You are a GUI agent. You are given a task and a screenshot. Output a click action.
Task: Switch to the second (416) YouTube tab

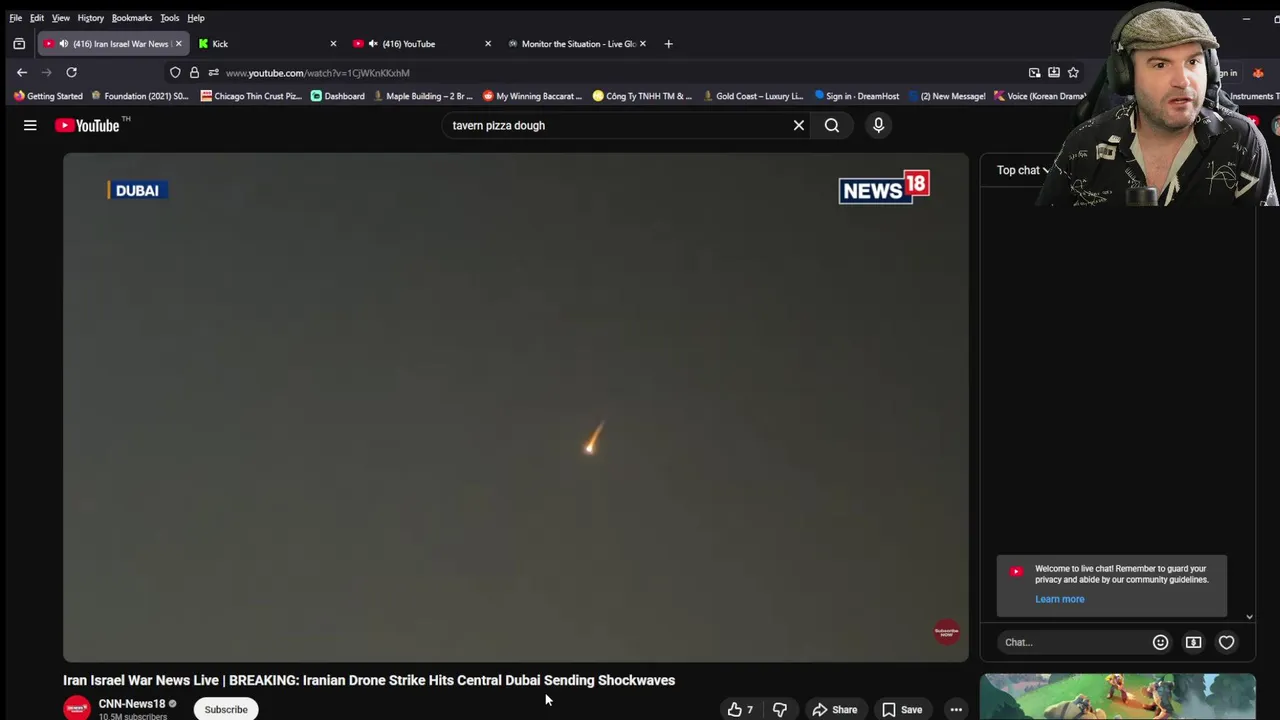click(x=420, y=44)
